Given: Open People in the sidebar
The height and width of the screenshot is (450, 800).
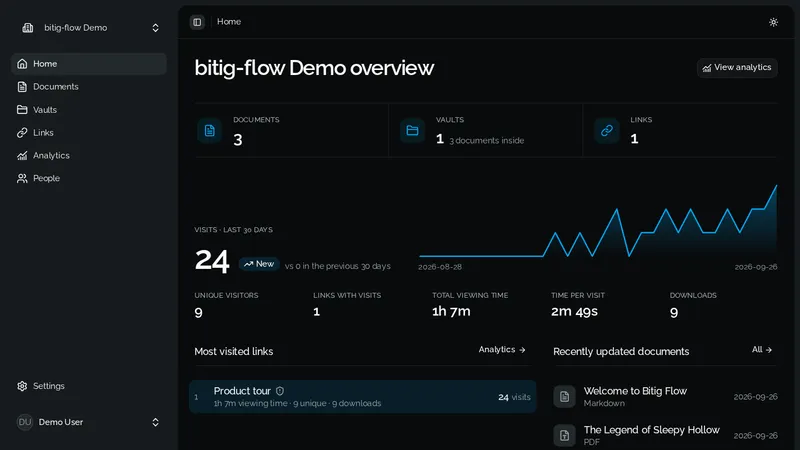Looking at the screenshot, I should tap(89, 179).
